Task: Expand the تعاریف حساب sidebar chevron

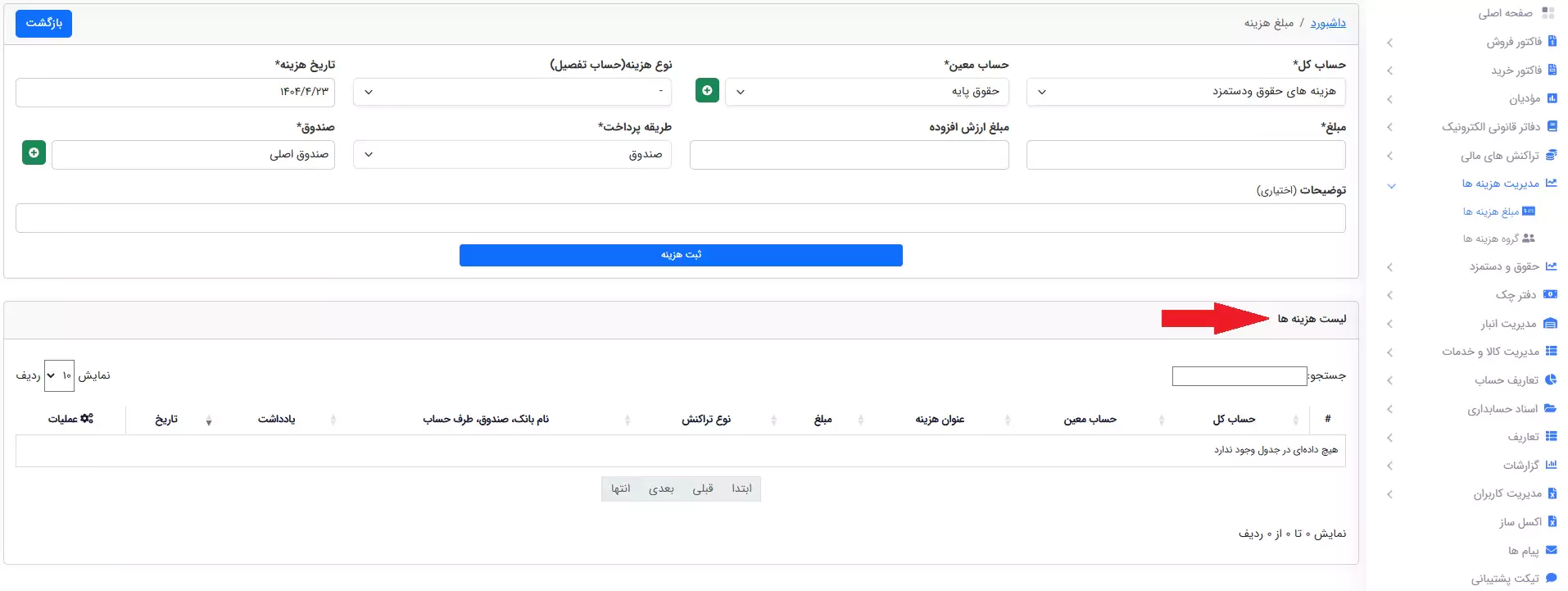Action: pyautogui.click(x=1389, y=380)
